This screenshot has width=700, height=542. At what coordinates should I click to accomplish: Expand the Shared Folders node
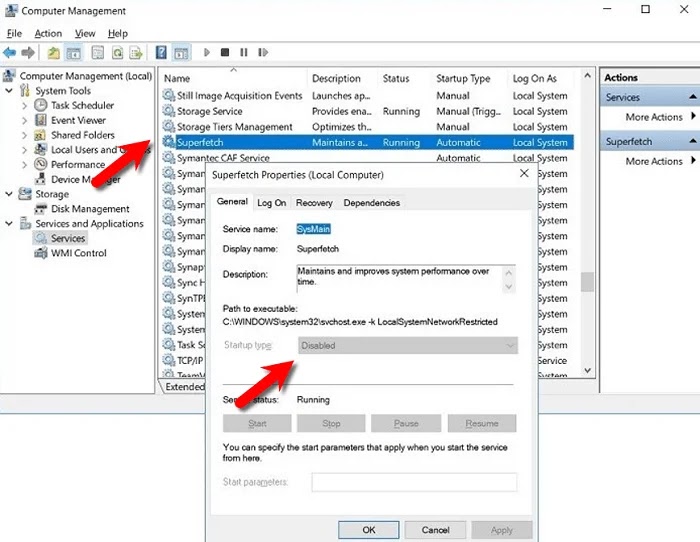point(25,135)
